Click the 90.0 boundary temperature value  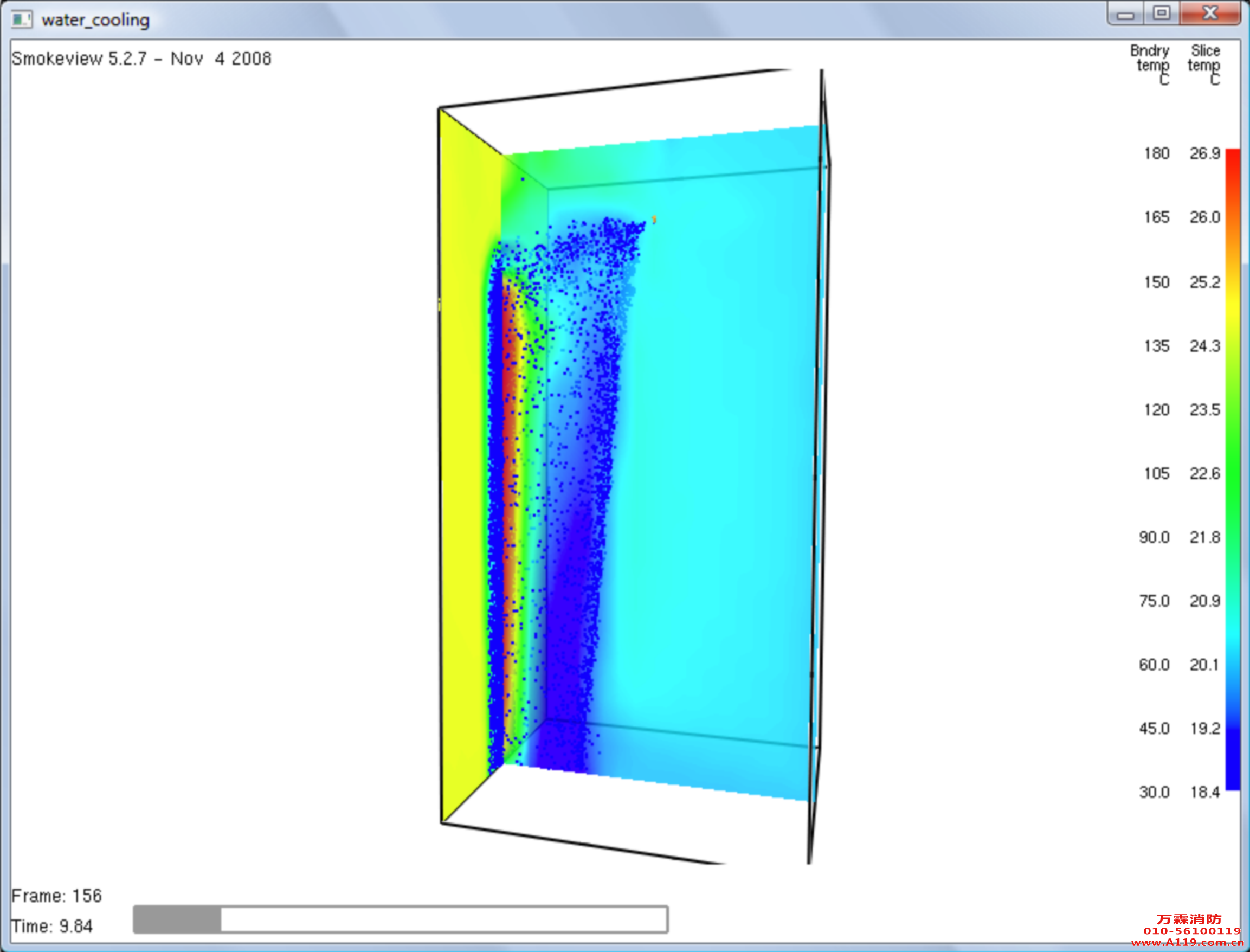point(1154,537)
